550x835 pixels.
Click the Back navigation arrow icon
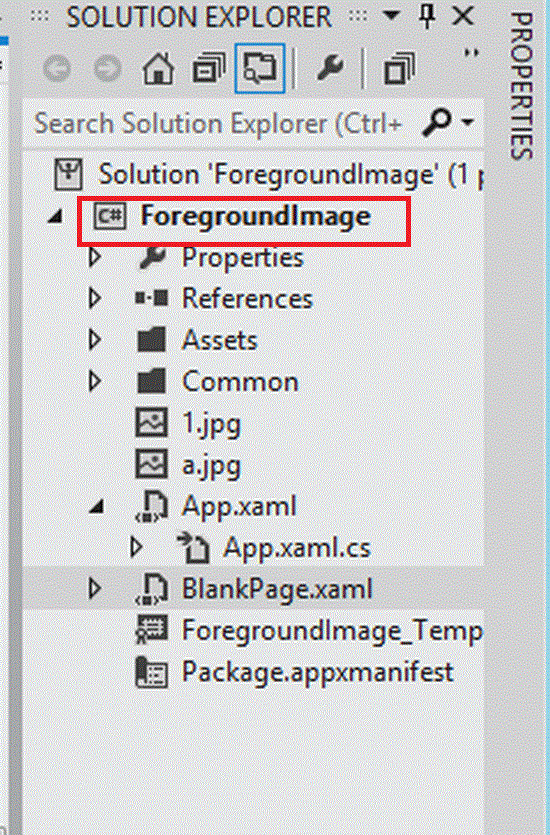click(57, 69)
